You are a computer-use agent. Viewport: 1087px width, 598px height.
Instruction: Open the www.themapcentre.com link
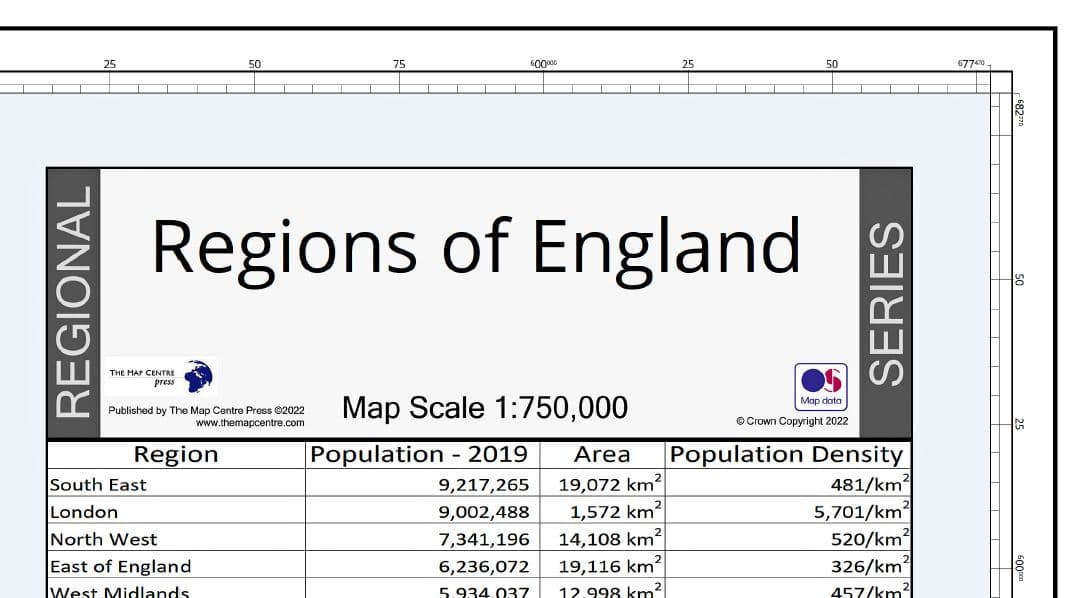250,423
